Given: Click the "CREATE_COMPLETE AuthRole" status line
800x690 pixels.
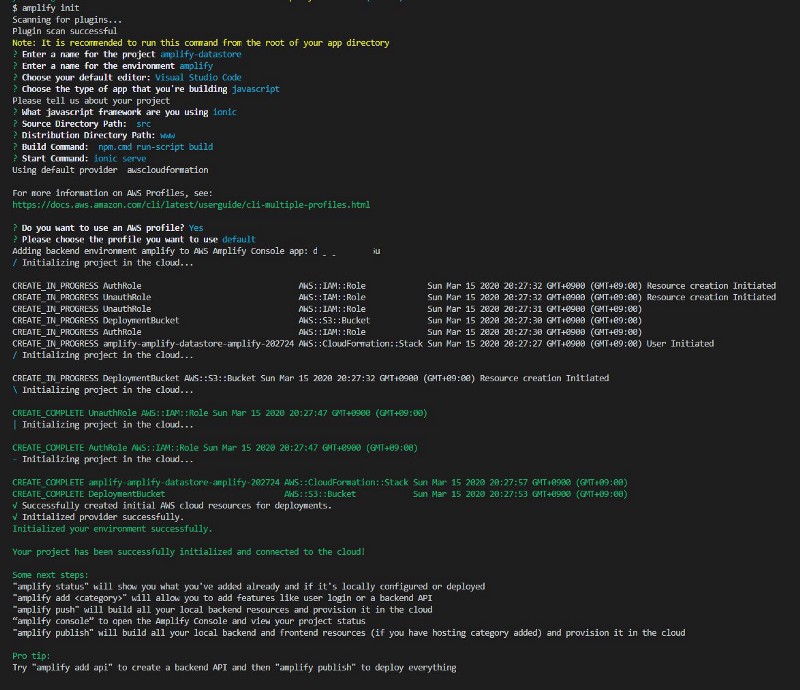Looking at the screenshot, I should point(215,447).
